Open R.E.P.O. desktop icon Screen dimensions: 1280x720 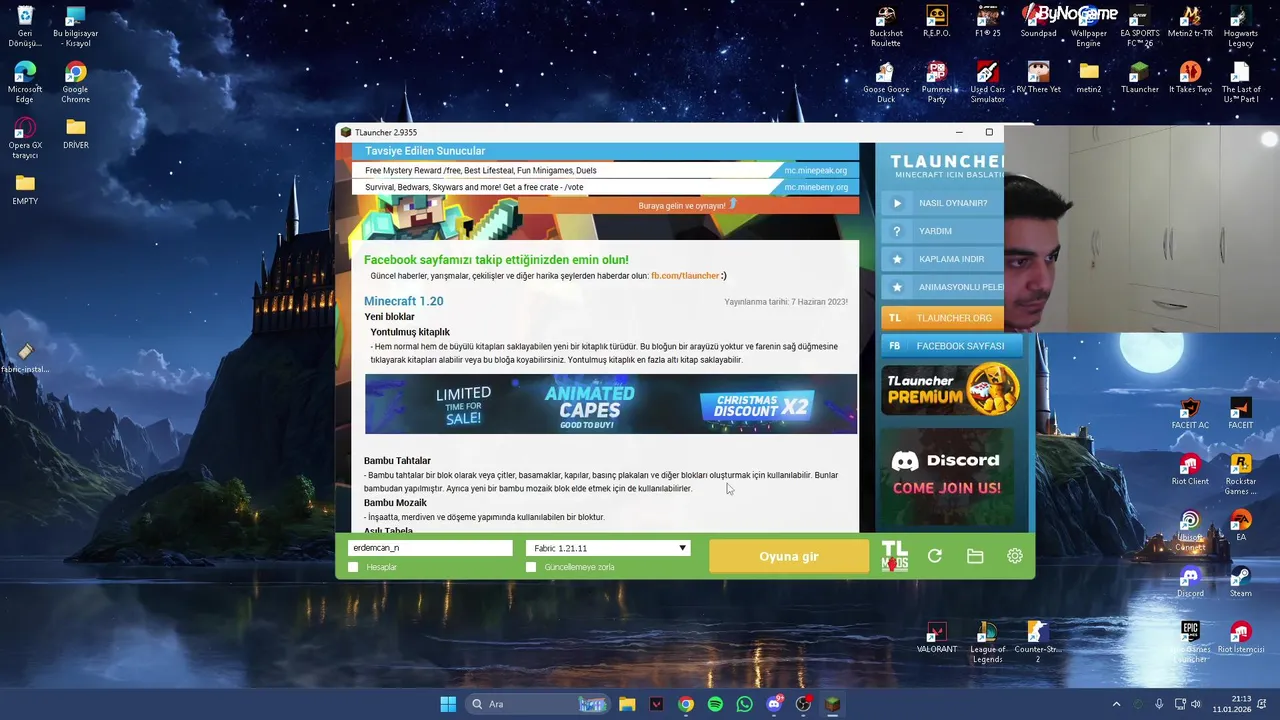pyautogui.click(x=936, y=22)
